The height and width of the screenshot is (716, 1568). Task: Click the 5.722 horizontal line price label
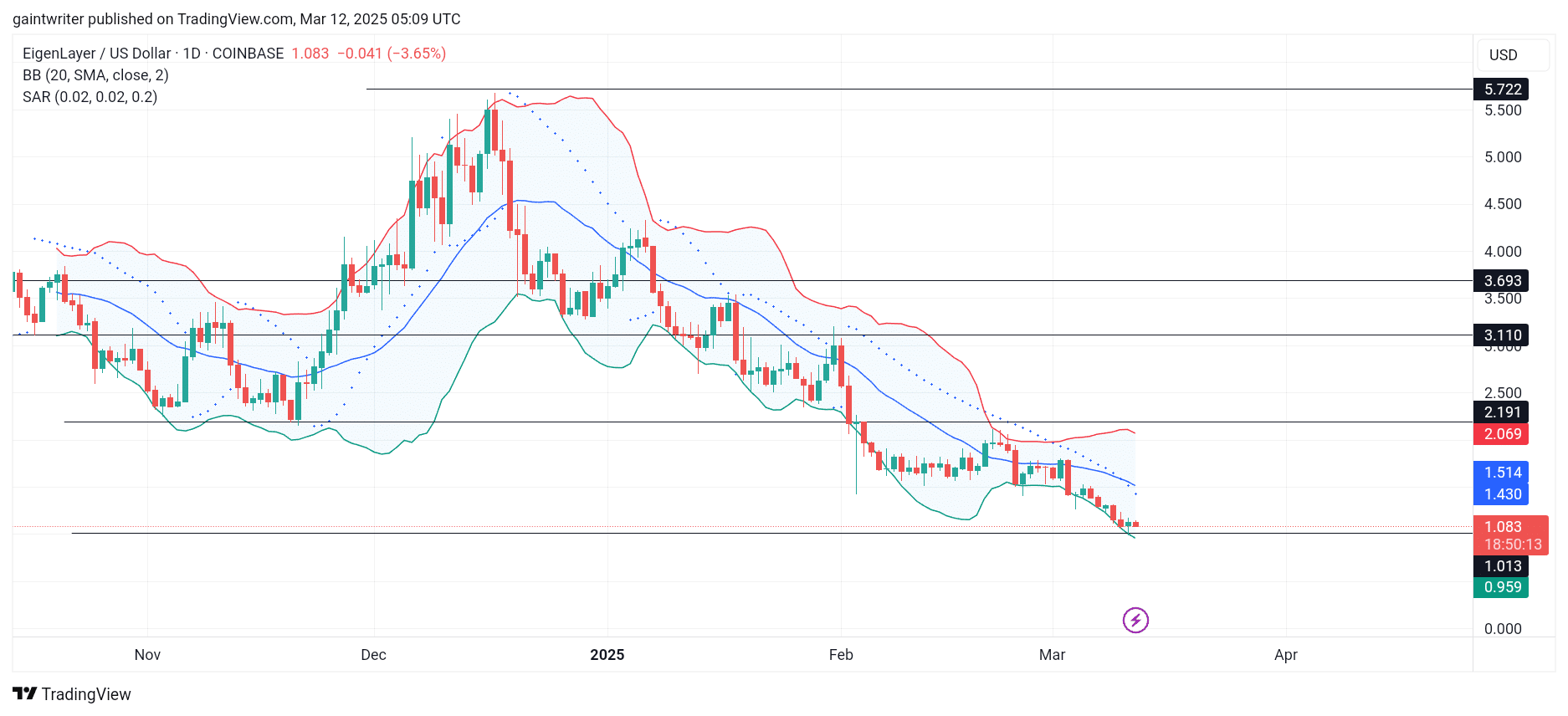tap(1501, 89)
